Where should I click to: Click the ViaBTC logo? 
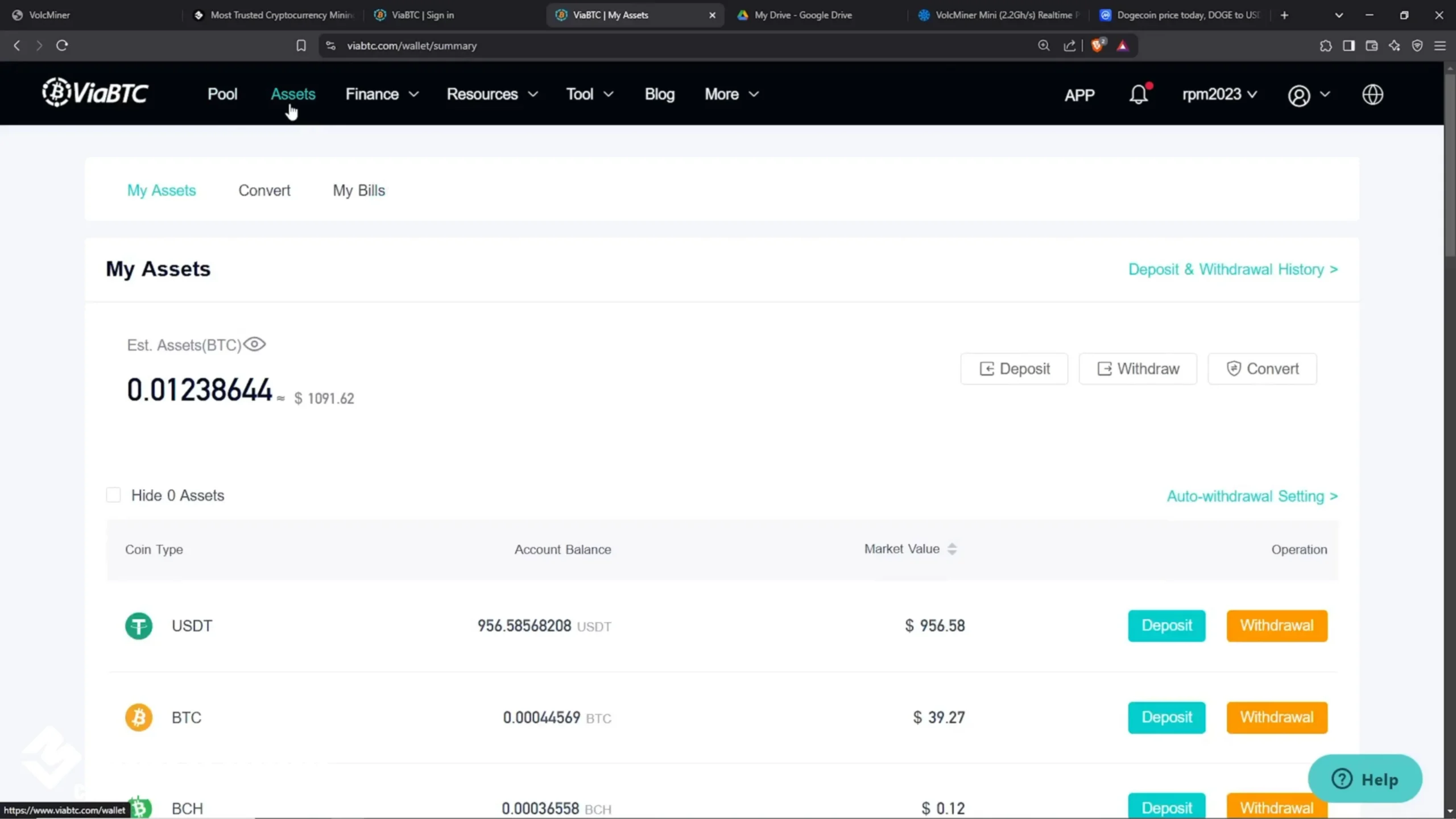click(x=95, y=93)
